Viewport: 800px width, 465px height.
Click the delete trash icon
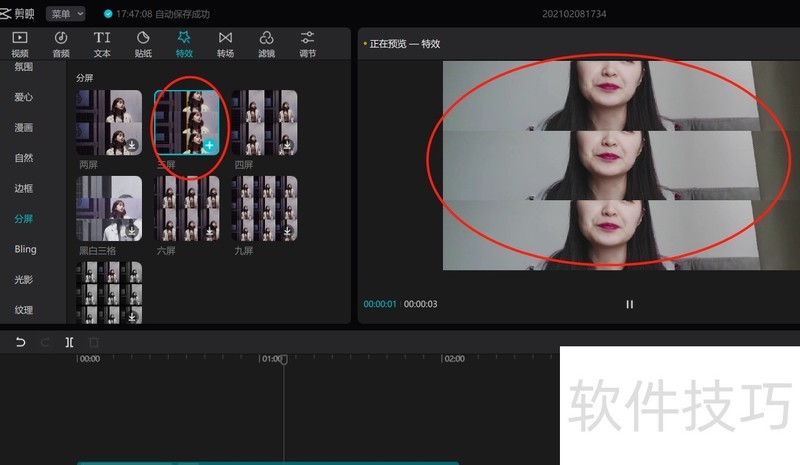(x=93, y=342)
